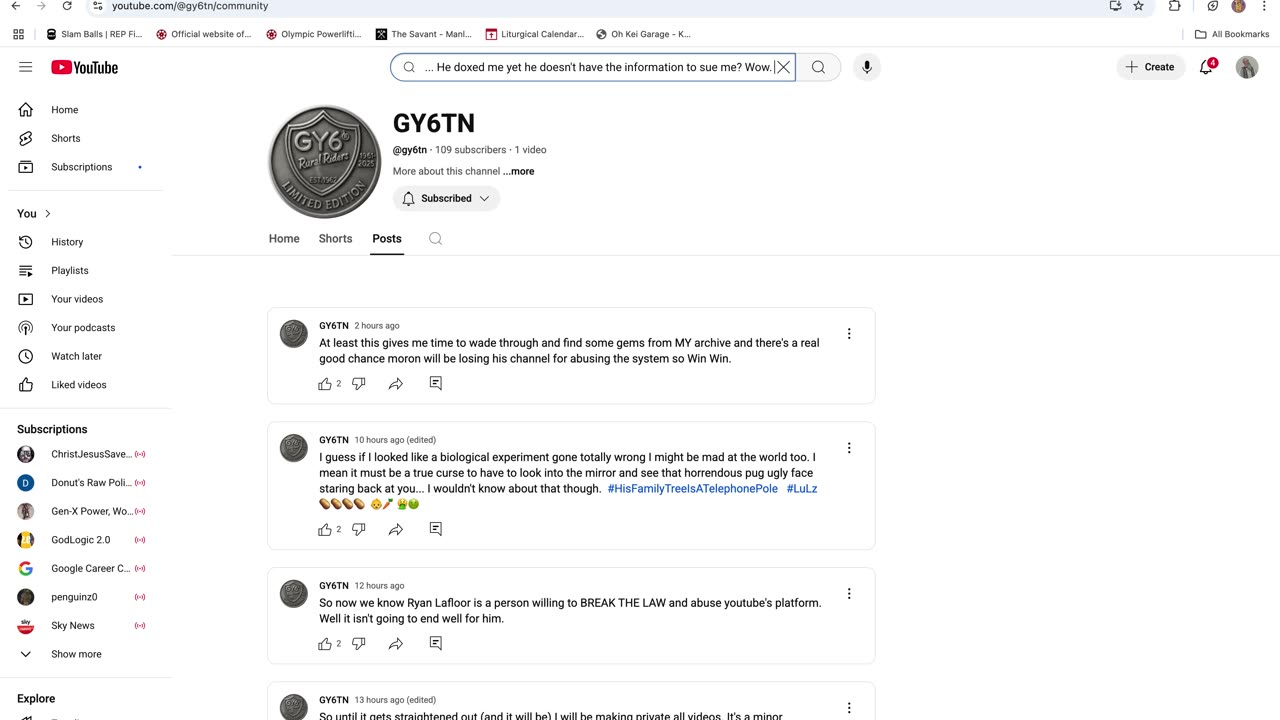This screenshot has width=1280, height=720.
Task: Like the 2 hours ago post
Action: tap(325, 384)
